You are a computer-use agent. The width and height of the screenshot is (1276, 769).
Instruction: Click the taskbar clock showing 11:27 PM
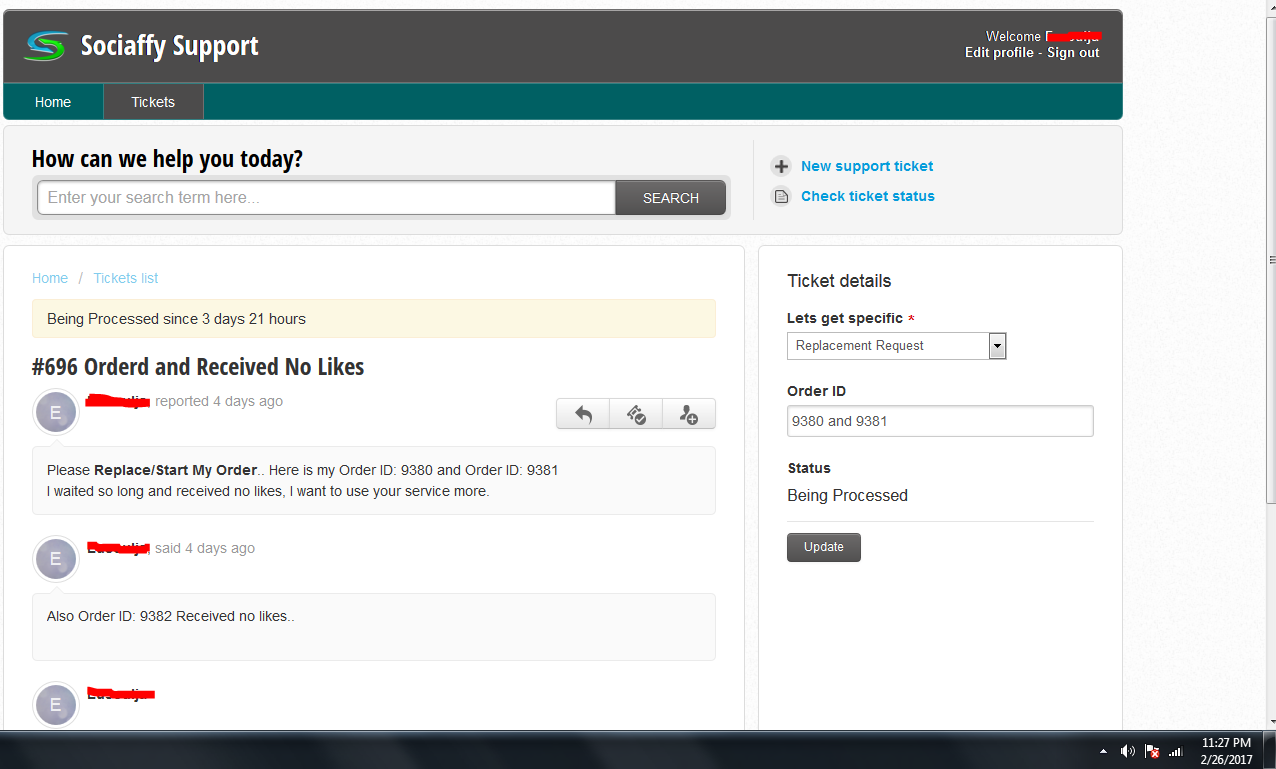(x=1226, y=751)
